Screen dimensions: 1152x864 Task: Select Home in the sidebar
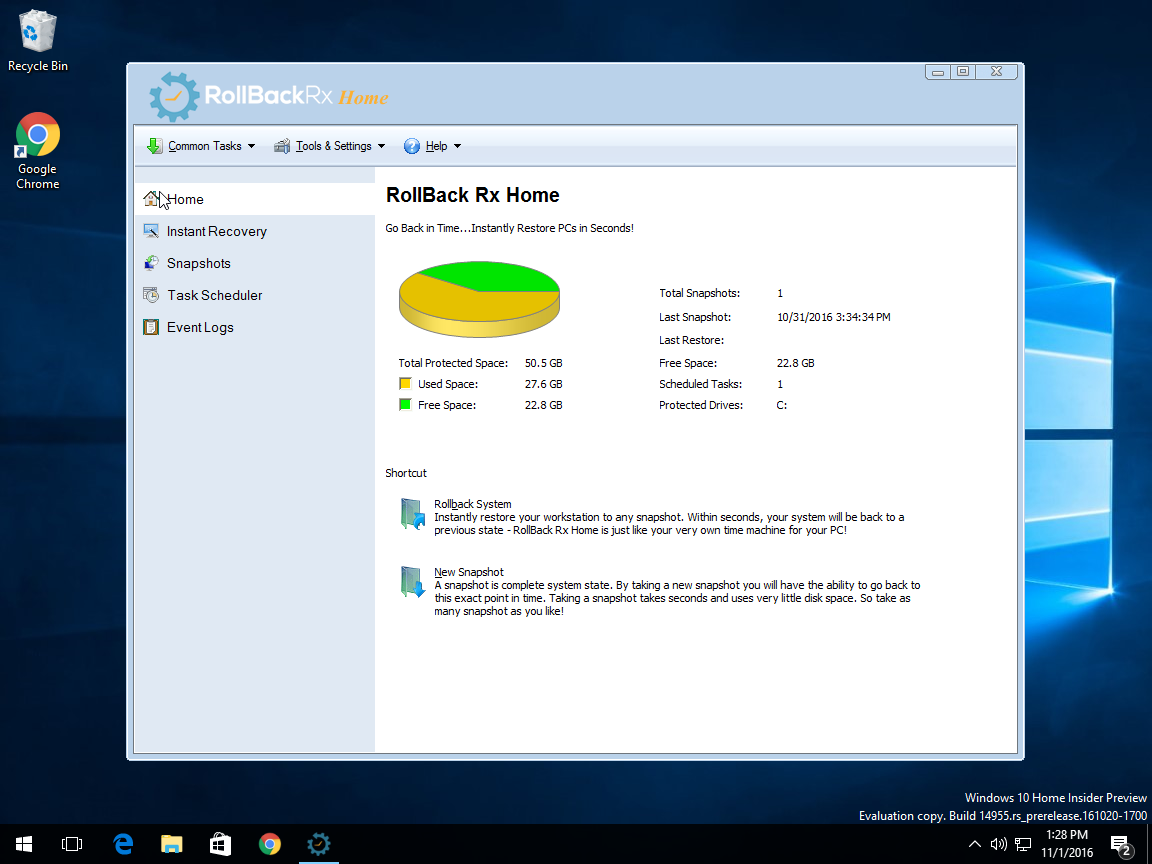(255, 199)
